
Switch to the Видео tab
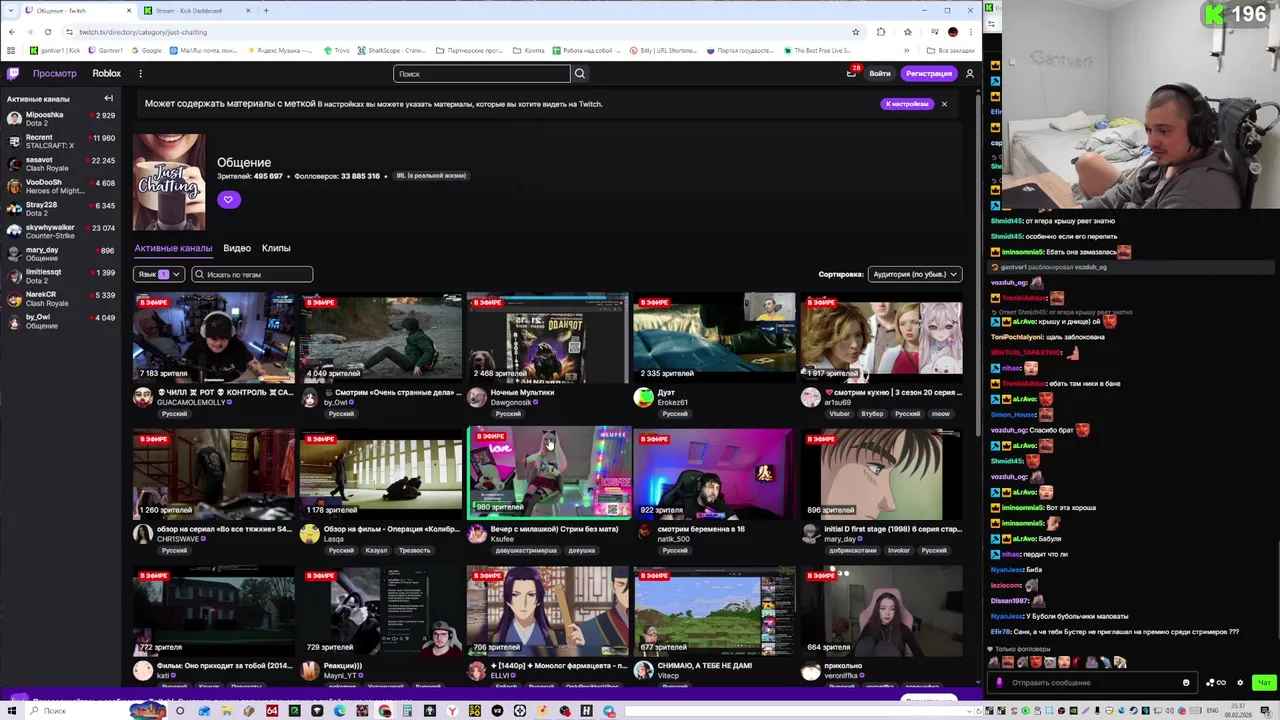[237, 248]
